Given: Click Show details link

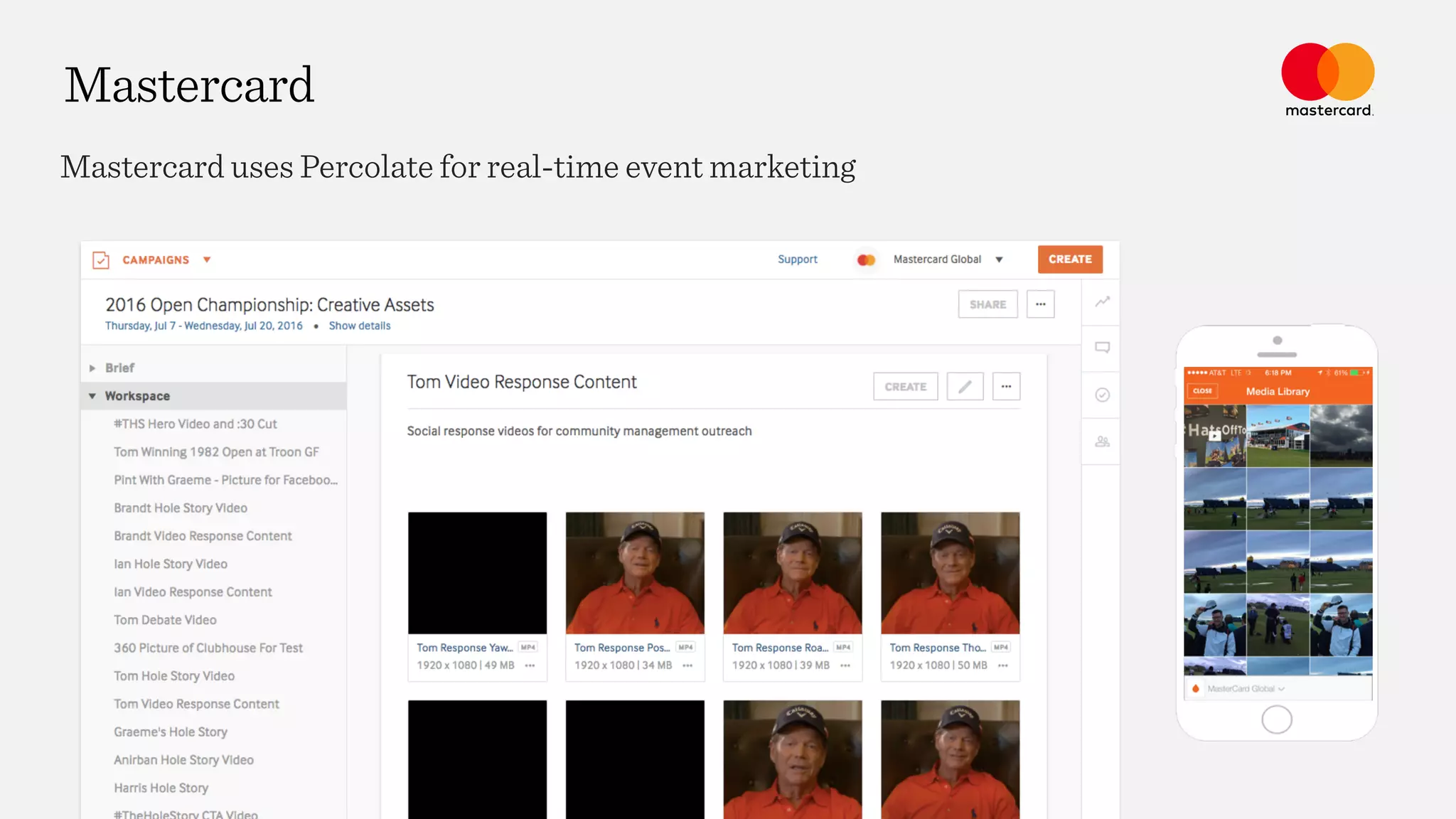Looking at the screenshot, I should [x=360, y=326].
